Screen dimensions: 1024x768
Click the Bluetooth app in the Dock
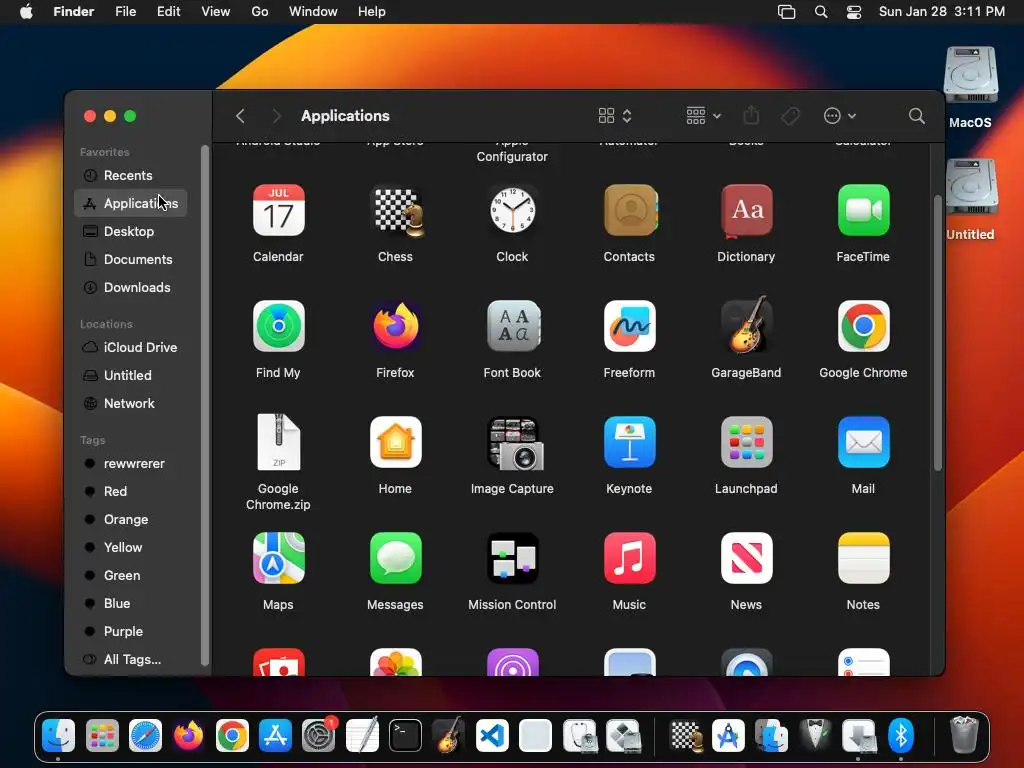click(x=901, y=737)
